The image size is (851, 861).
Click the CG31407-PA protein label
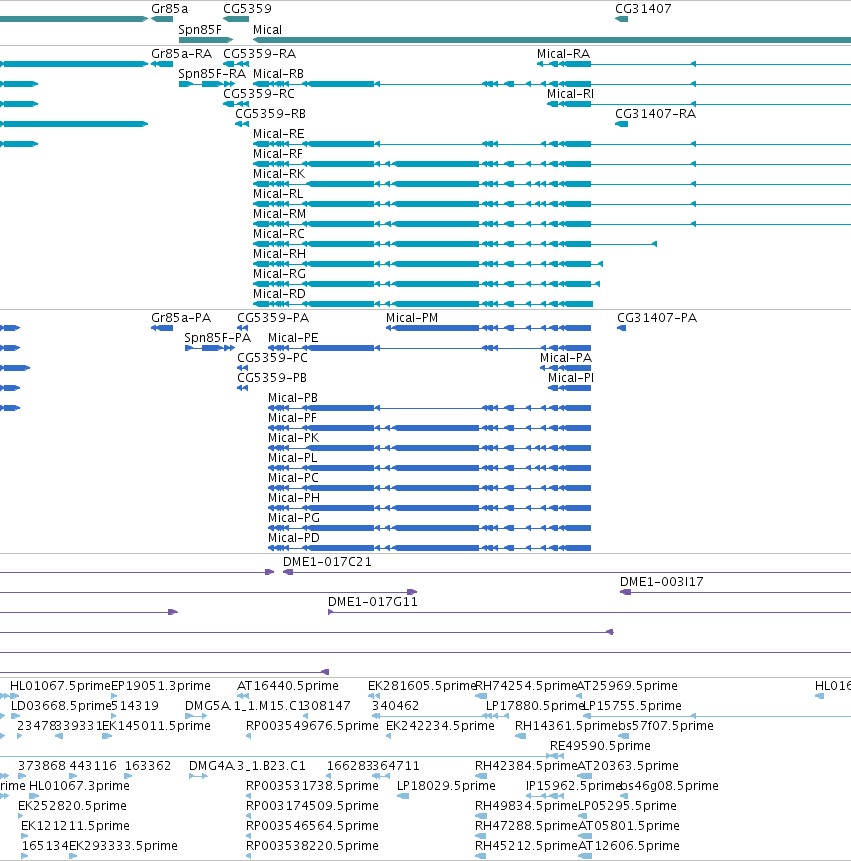pos(657,318)
